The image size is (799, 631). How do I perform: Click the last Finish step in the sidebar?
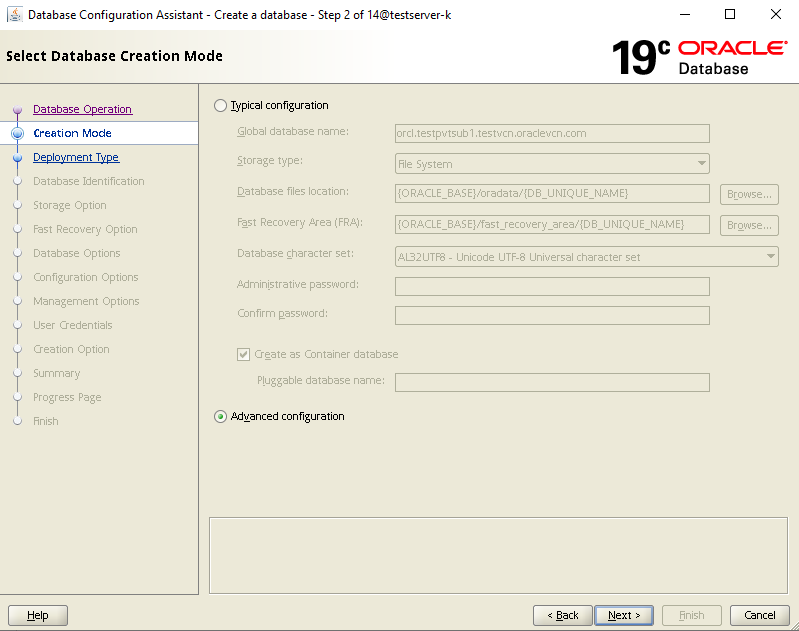[x=46, y=421]
